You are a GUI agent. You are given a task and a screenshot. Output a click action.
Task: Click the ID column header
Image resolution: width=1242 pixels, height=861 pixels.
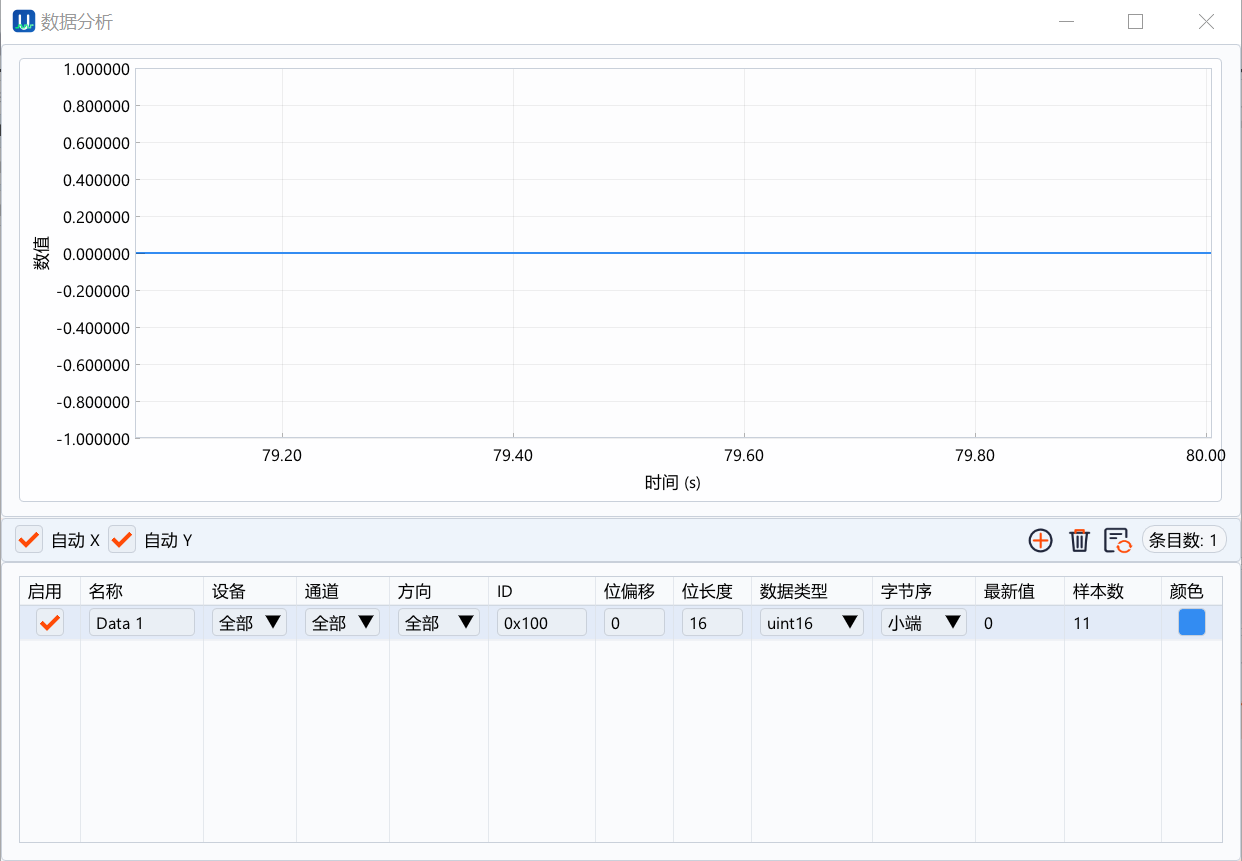point(542,591)
